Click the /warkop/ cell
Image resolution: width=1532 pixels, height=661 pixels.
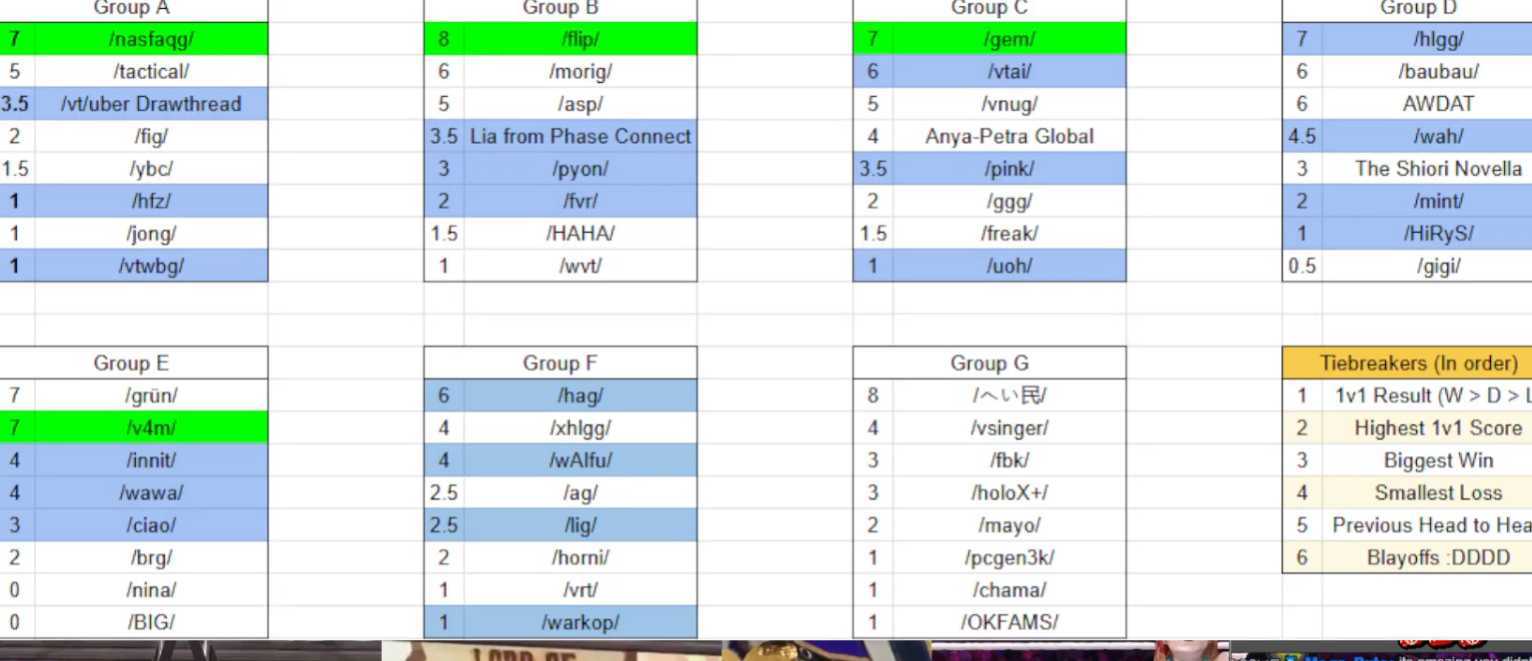[x=580, y=623]
